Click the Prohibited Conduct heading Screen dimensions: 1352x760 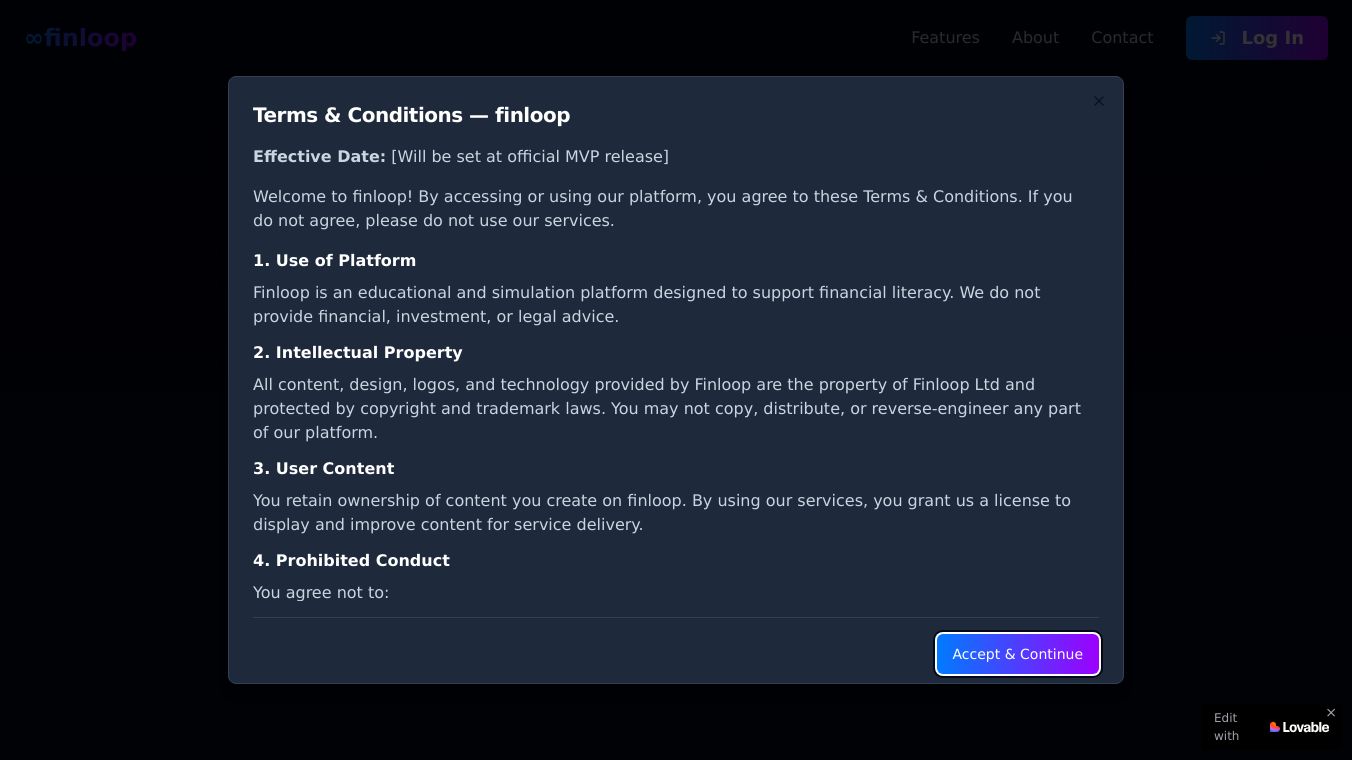(x=351, y=560)
